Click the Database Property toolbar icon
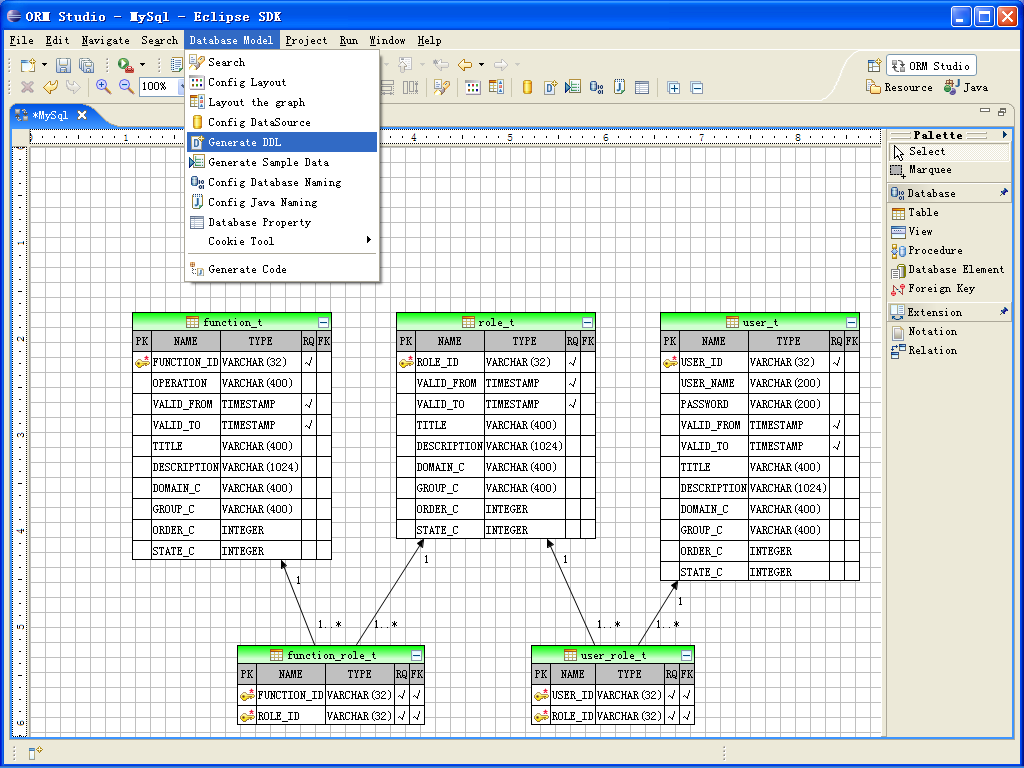1024x768 pixels. click(x=642, y=87)
